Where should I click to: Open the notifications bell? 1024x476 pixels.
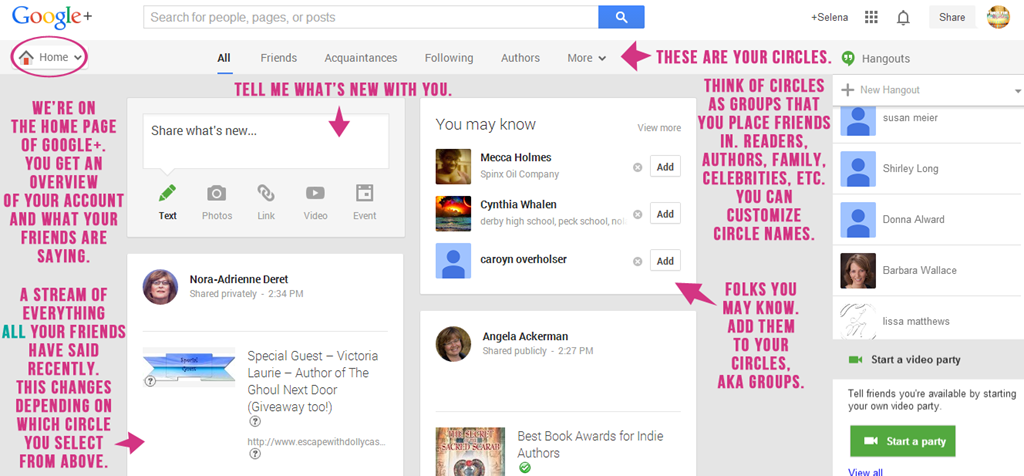[x=903, y=17]
